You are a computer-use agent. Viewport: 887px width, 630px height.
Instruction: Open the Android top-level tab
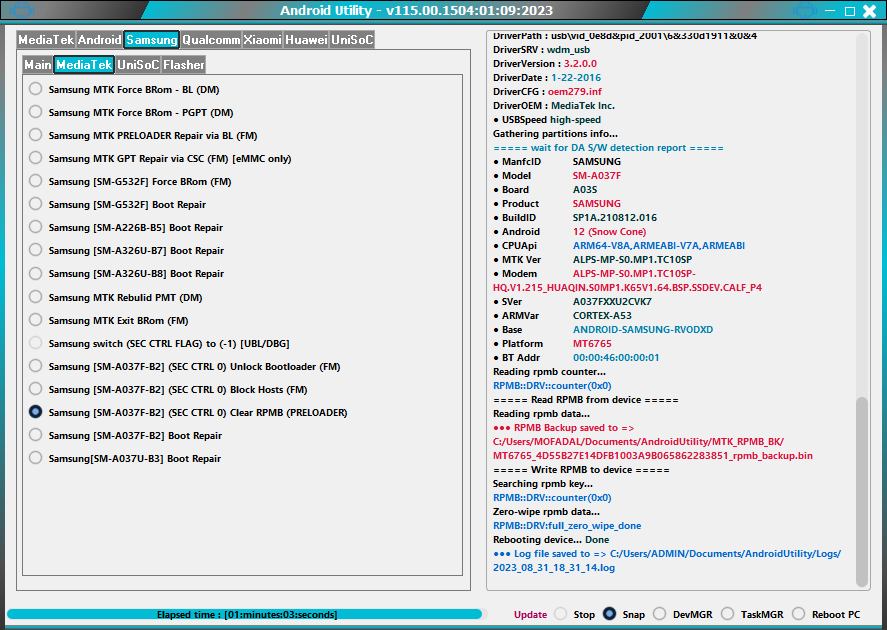100,40
